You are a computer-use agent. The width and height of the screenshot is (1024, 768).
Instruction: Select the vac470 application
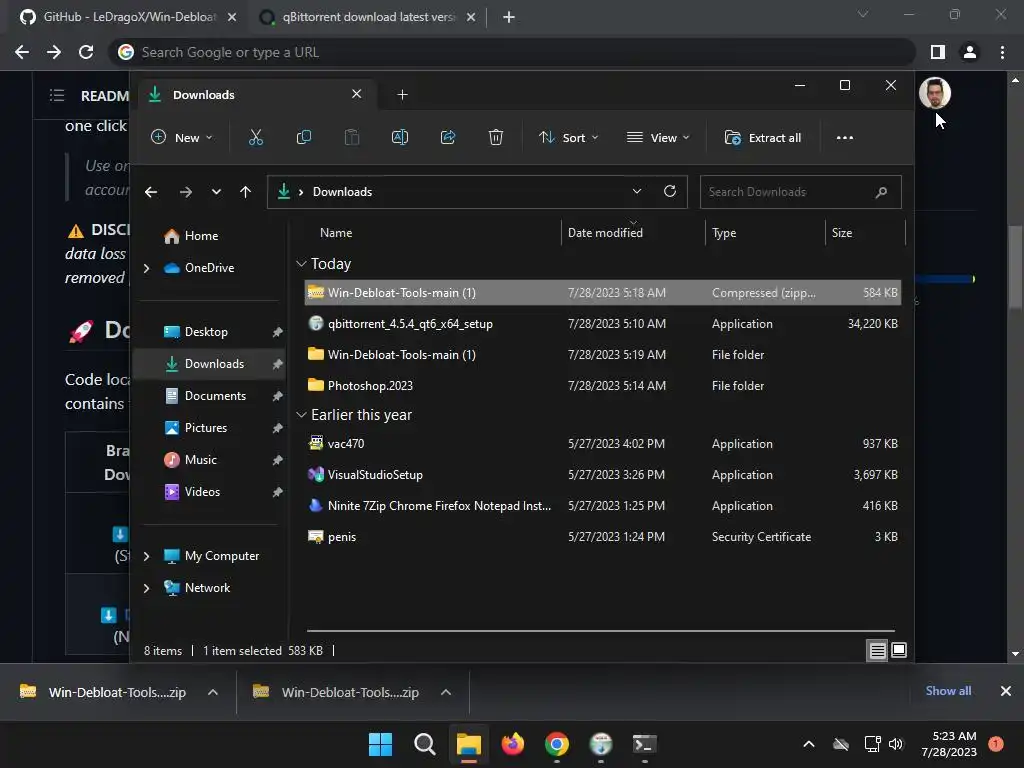[602, 444]
